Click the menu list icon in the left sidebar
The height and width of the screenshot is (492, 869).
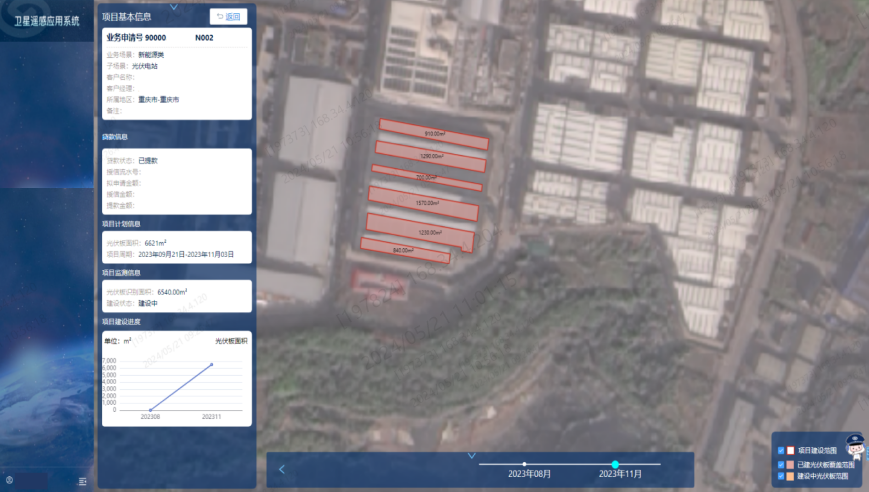point(82,481)
